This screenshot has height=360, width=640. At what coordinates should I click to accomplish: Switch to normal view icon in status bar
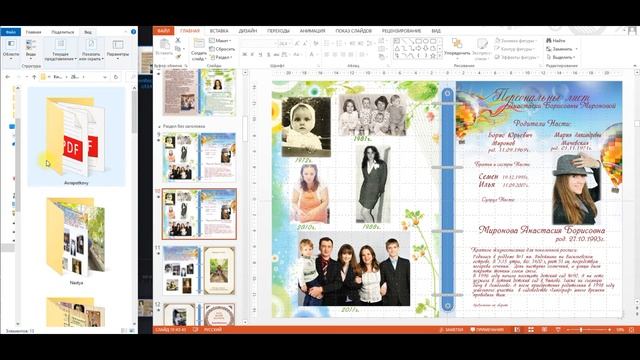point(517,329)
